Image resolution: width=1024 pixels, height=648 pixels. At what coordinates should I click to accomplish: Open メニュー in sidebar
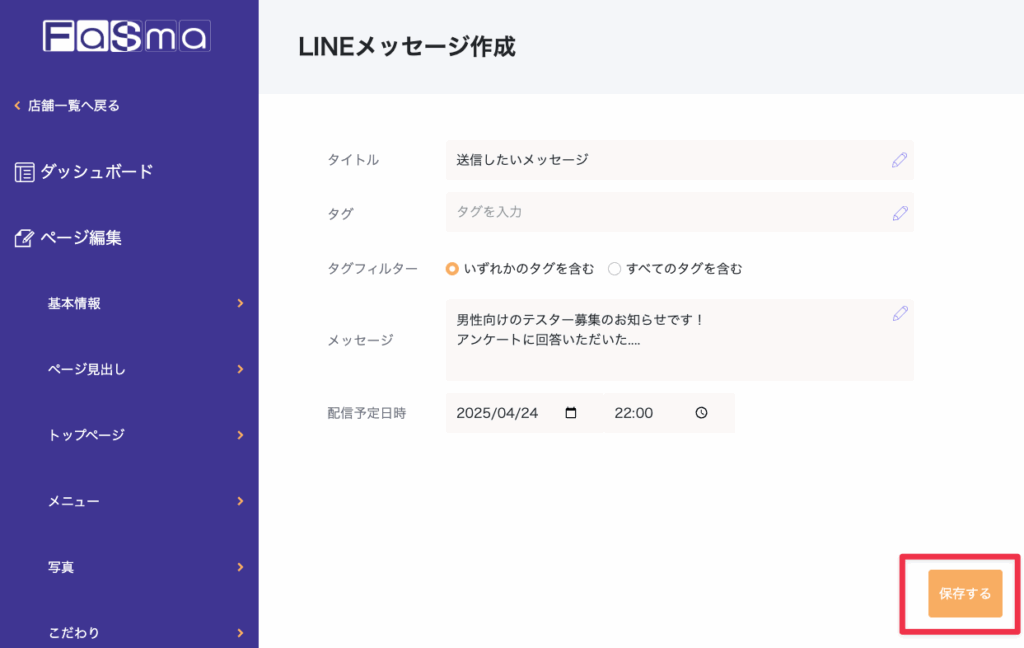tap(74, 501)
